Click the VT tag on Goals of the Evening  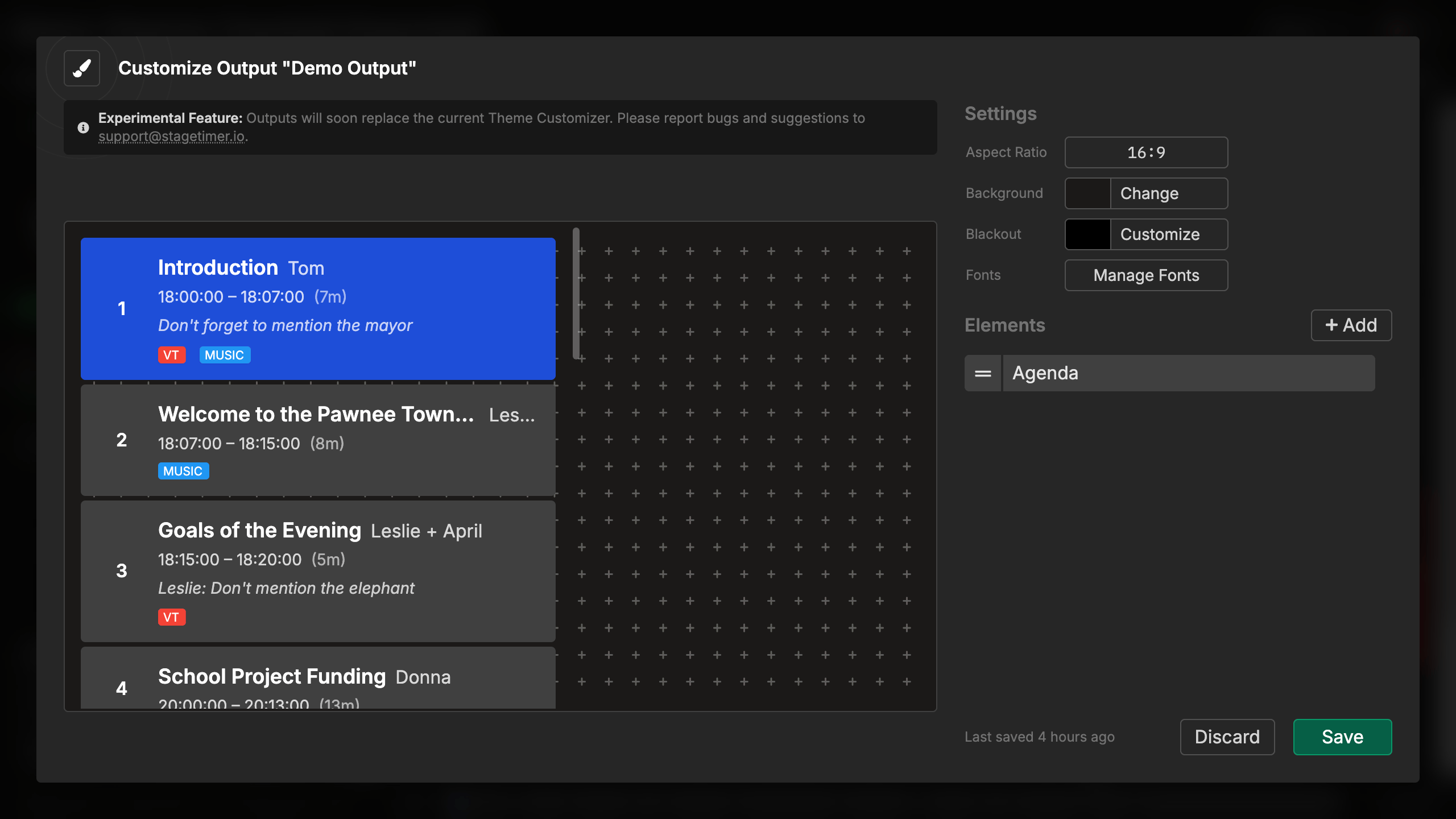pos(172,617)
